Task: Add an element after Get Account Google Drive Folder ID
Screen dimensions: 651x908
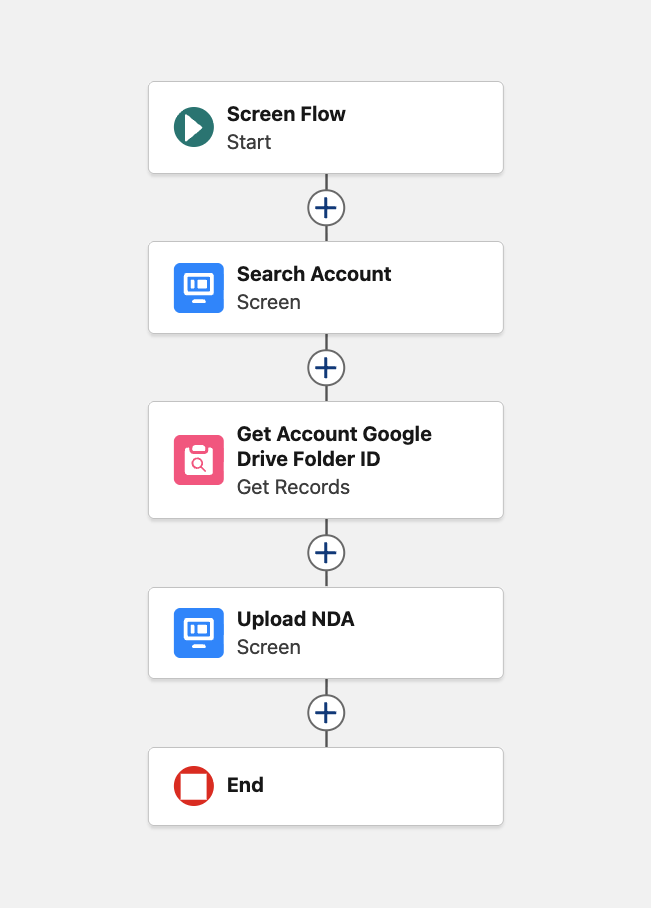Action: pyautogui.click(x=325, y=552)
